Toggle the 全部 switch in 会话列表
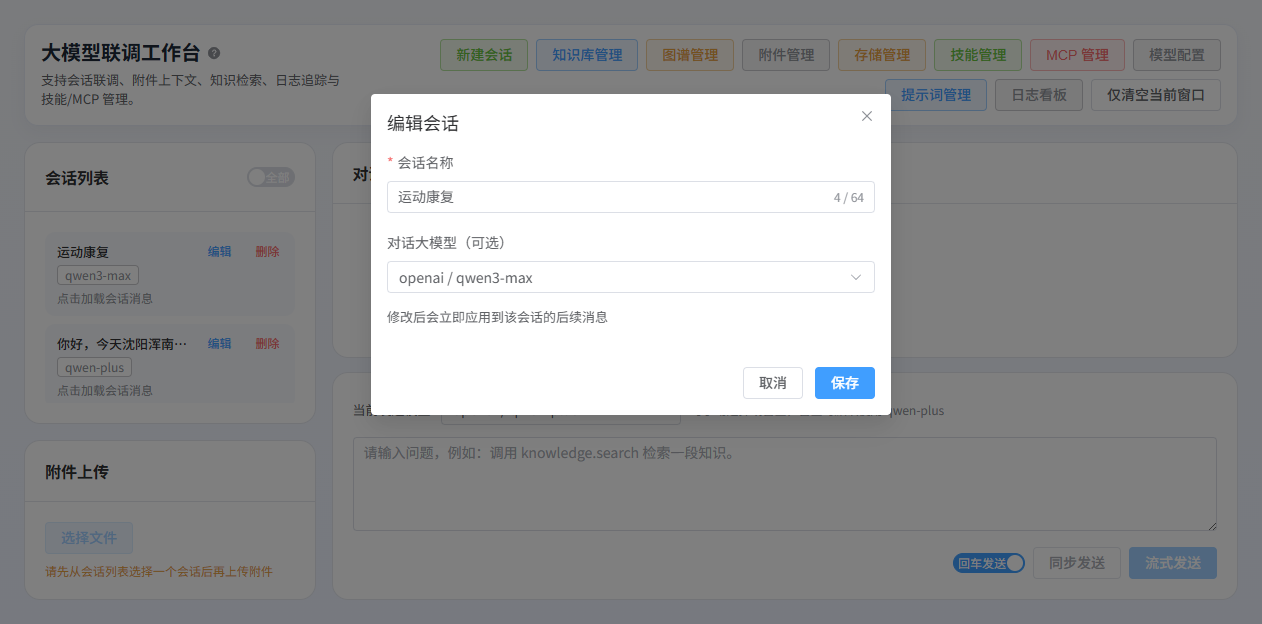The image size is (1262, 624). tap(271, 177)
